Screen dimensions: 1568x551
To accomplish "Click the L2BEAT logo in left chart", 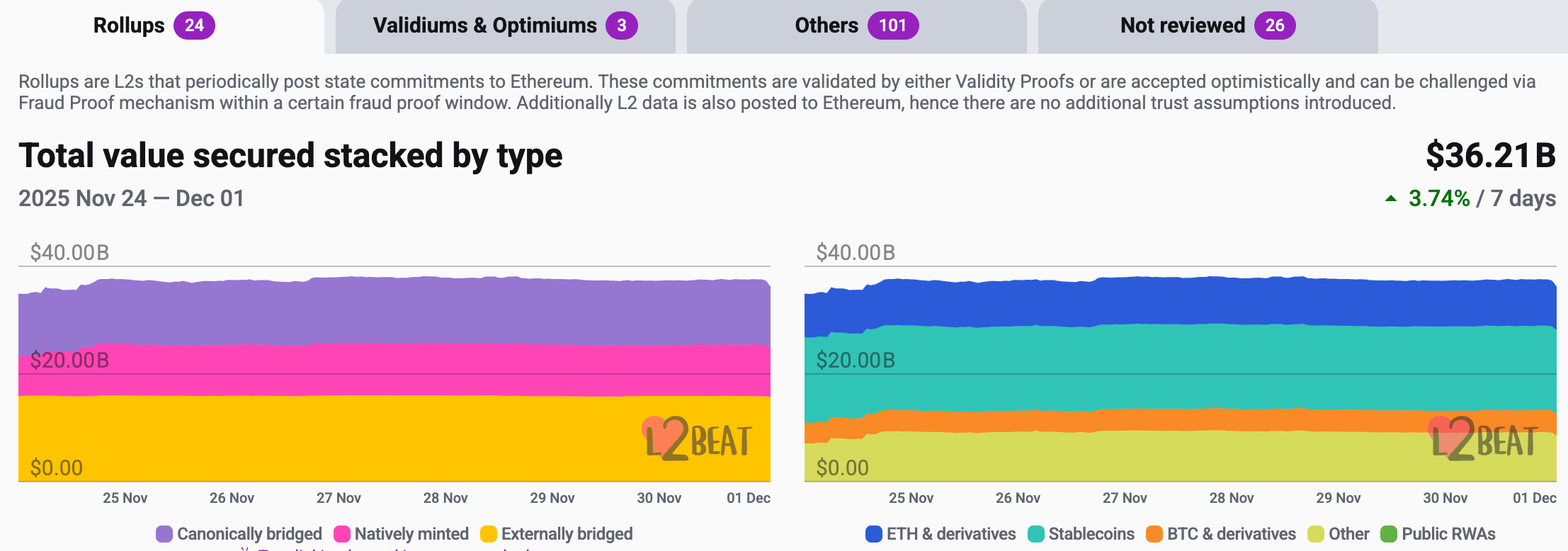I will tap(698, 439).
